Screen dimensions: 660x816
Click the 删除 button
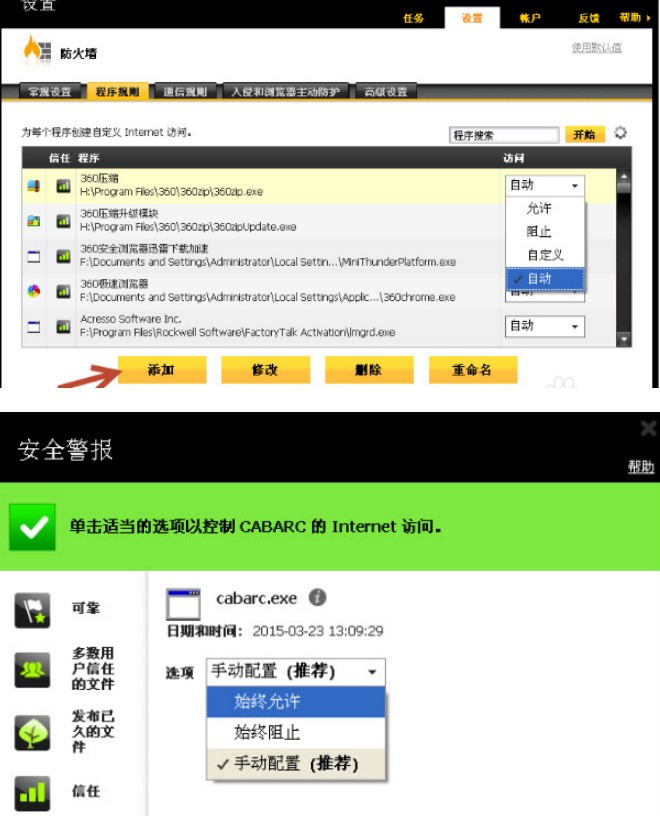(x=369, y=370)
